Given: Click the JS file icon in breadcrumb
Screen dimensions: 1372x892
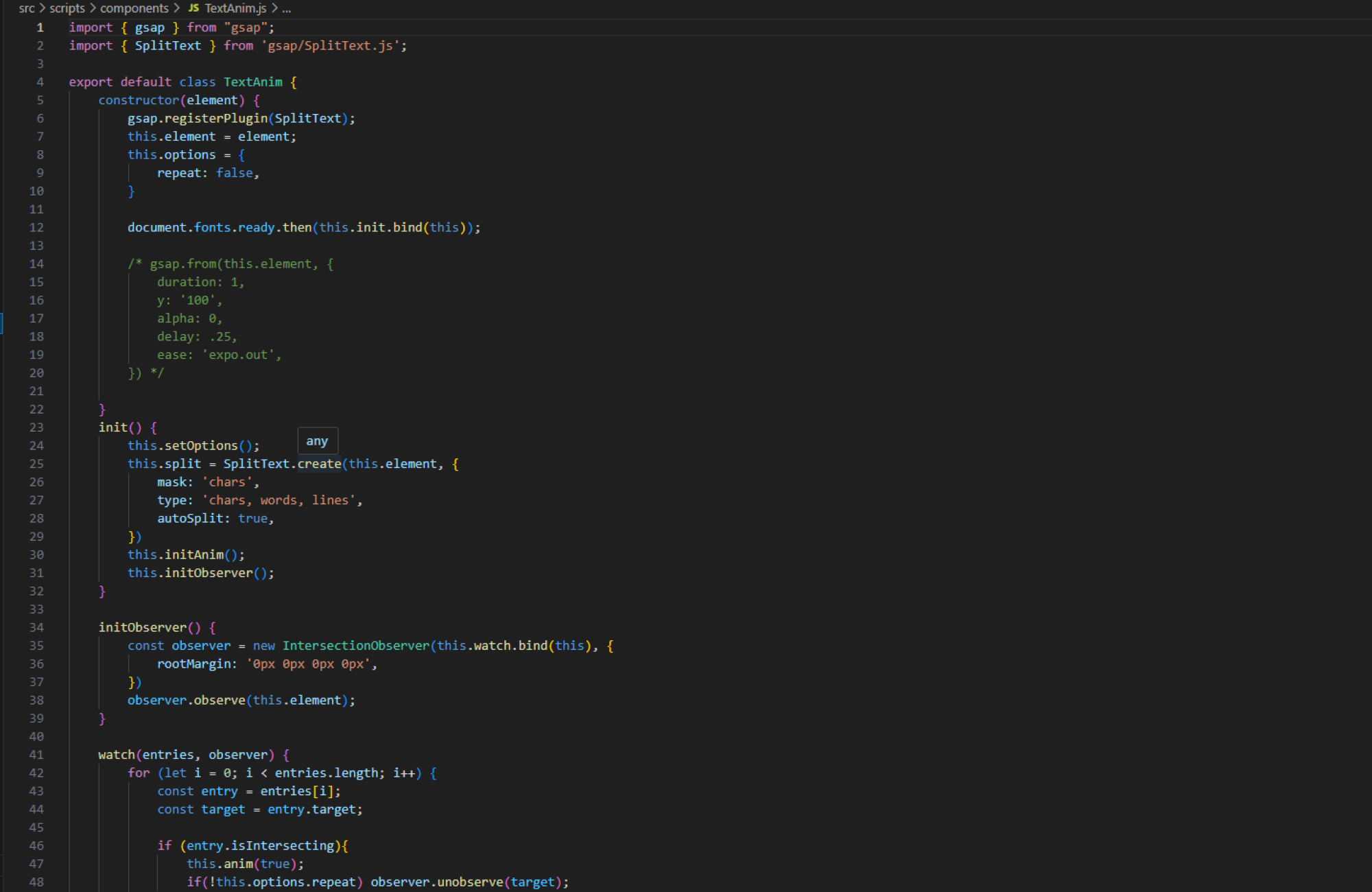Looking at the screenshot, I should [x=193, y=8].
